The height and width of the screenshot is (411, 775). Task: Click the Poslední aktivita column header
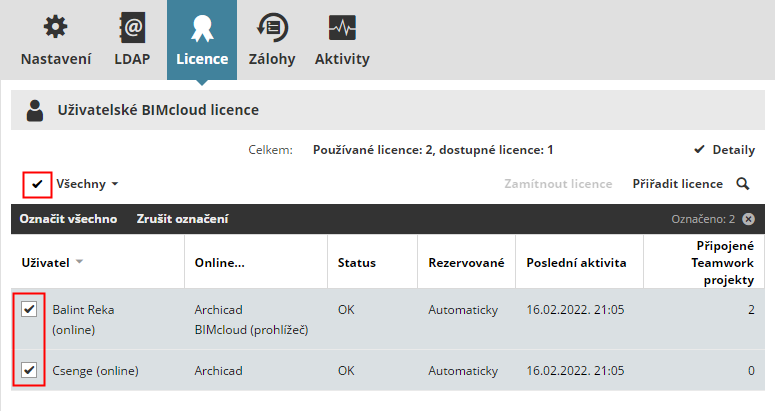[x=576, y=263]
